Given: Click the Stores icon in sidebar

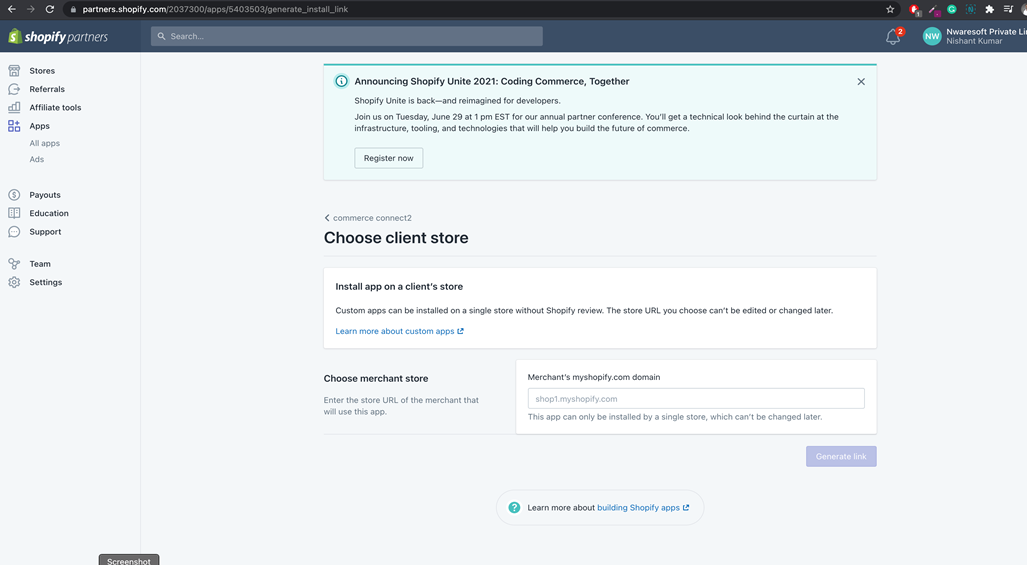Looking at the screenshot, I should [14, 71].
